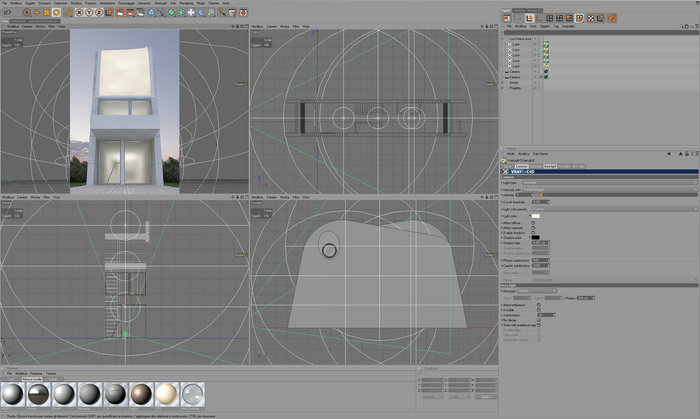Select the Scale tool
This screenshot has height=419, width=700.
point(46,12)
